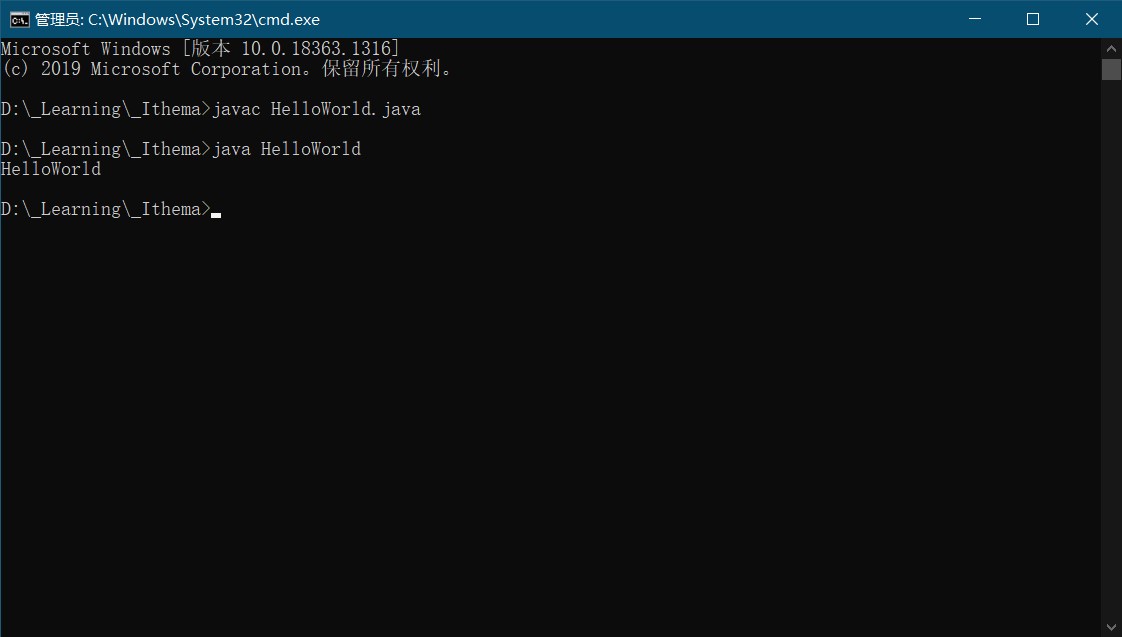Click the last D:\_Learning\_Ithema prompt path

101,209
